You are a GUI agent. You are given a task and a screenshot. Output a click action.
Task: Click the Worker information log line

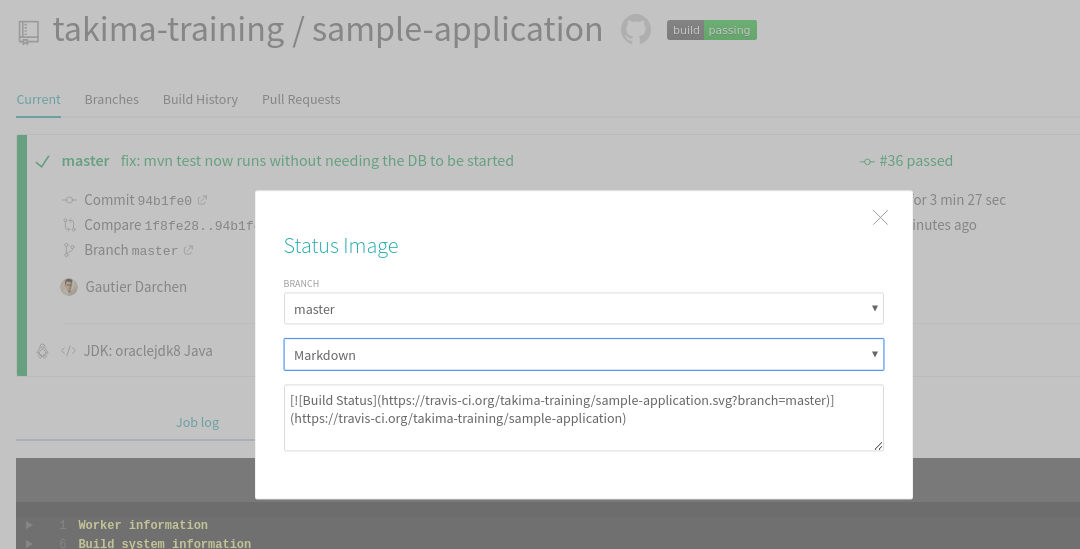(x=143, y=525)
